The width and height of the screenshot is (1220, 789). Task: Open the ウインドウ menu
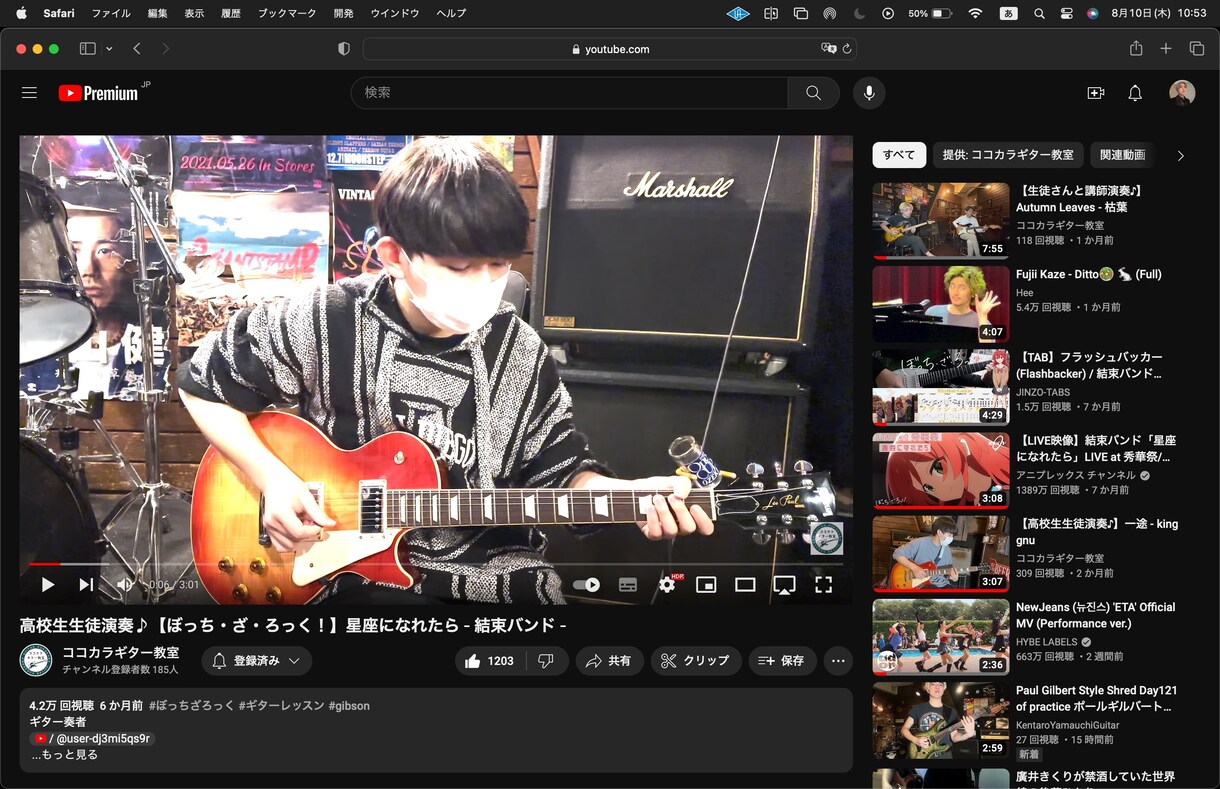395,13
